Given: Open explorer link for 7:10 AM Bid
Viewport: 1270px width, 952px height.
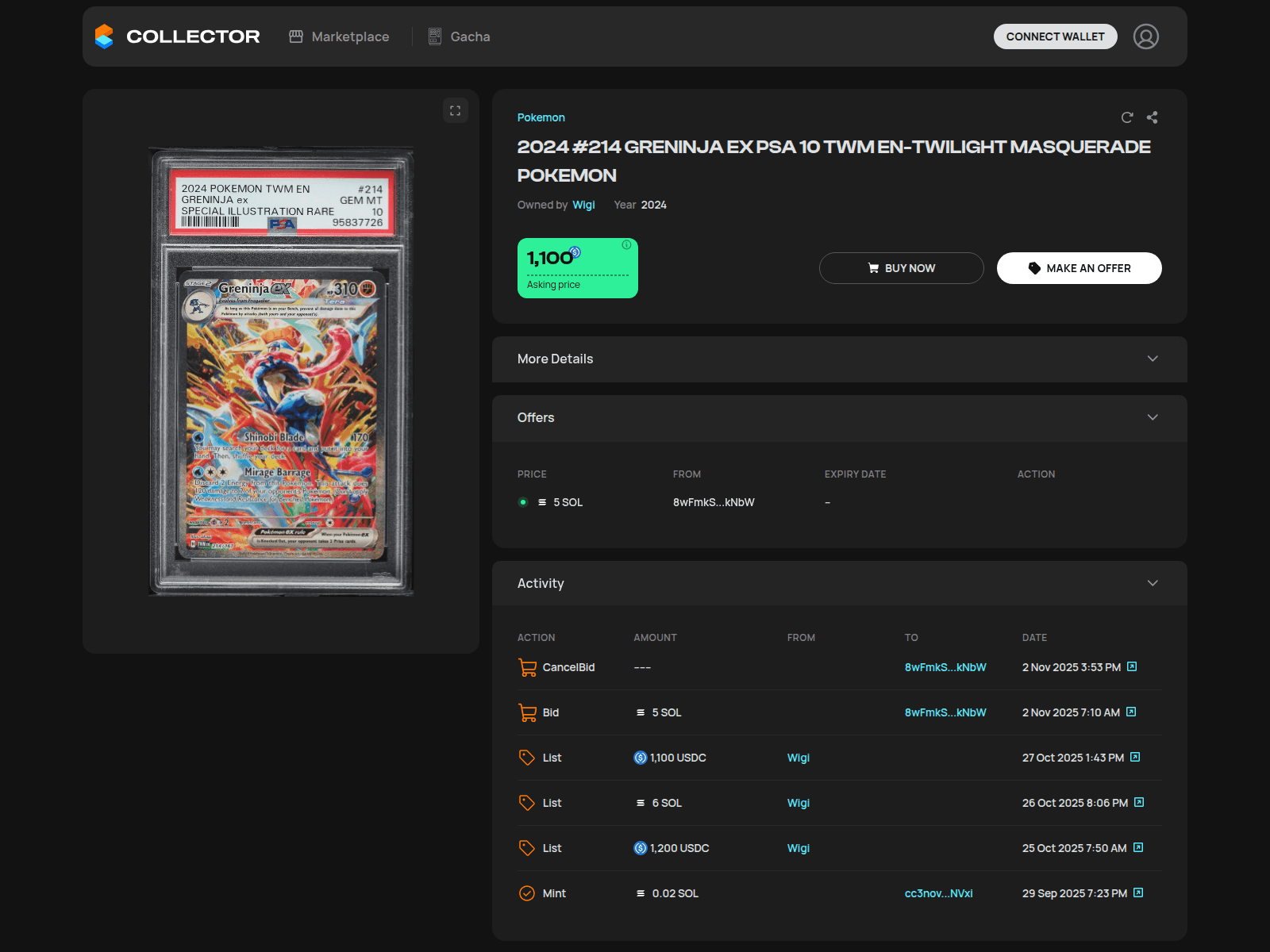Looking at the screenshot, I should click(x=1131, y=712).
